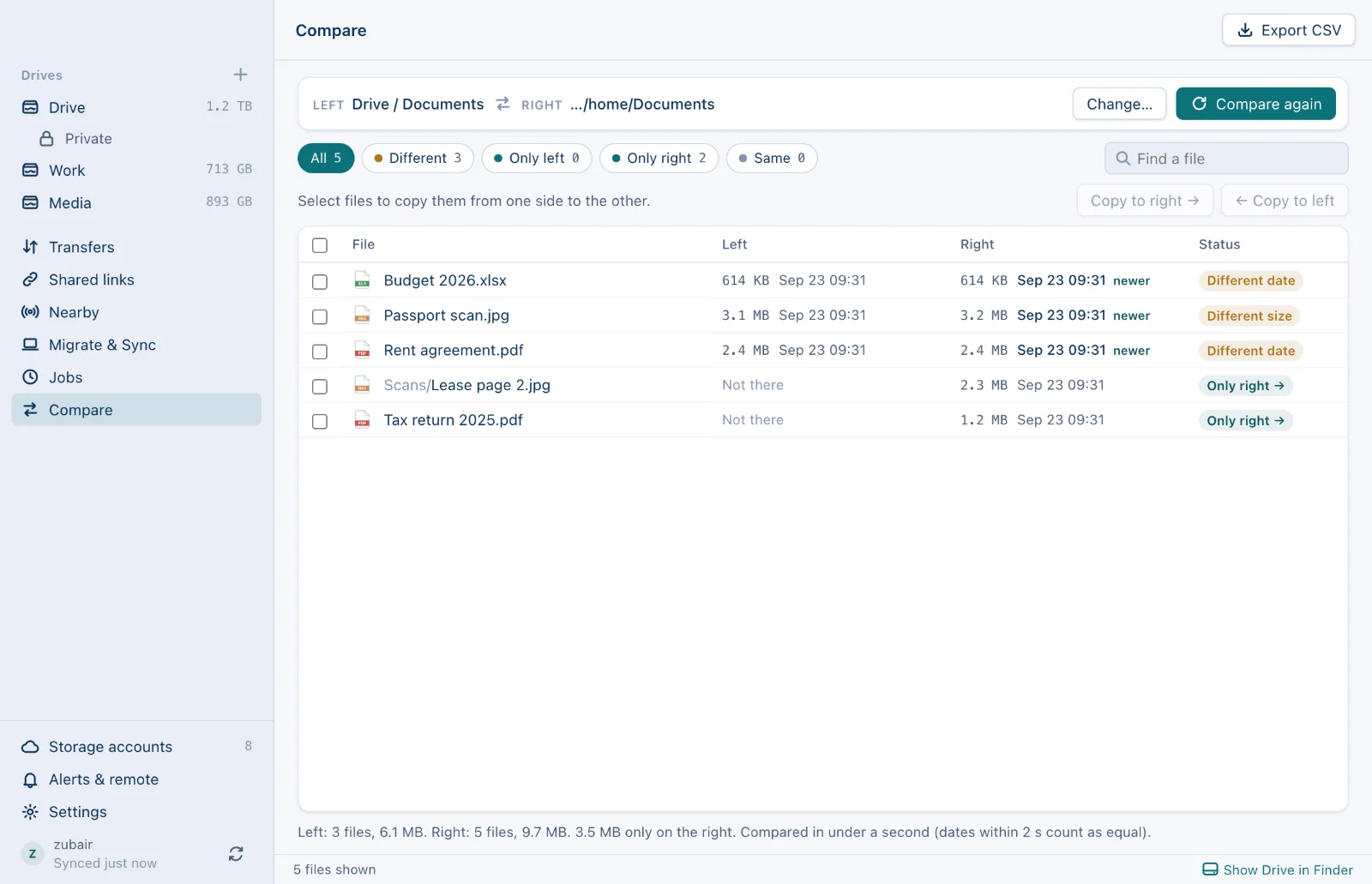
Task: Select the All 5 filter tab
Action: (326, 158)
